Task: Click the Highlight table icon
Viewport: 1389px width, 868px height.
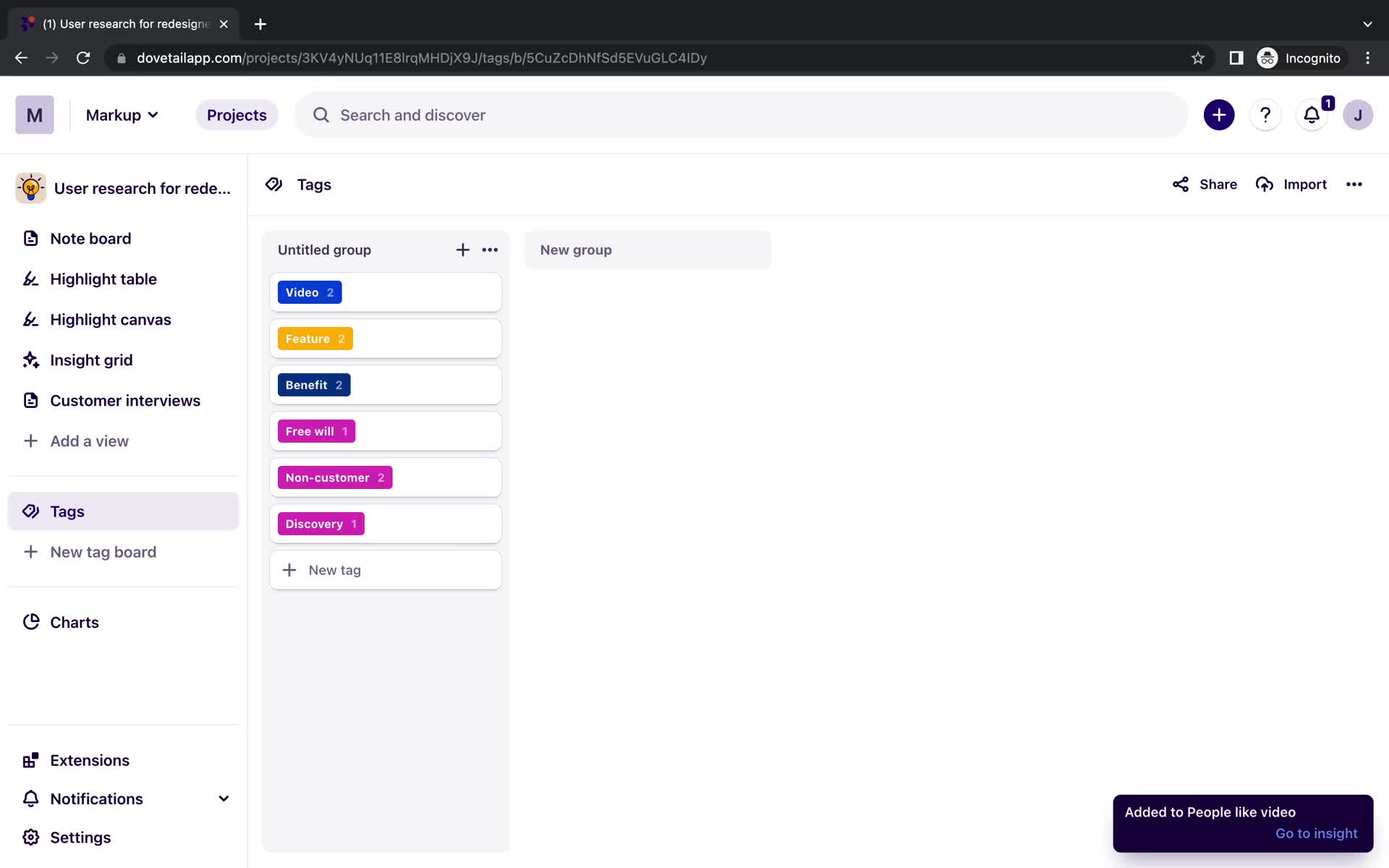Action: tap(30, 278)
